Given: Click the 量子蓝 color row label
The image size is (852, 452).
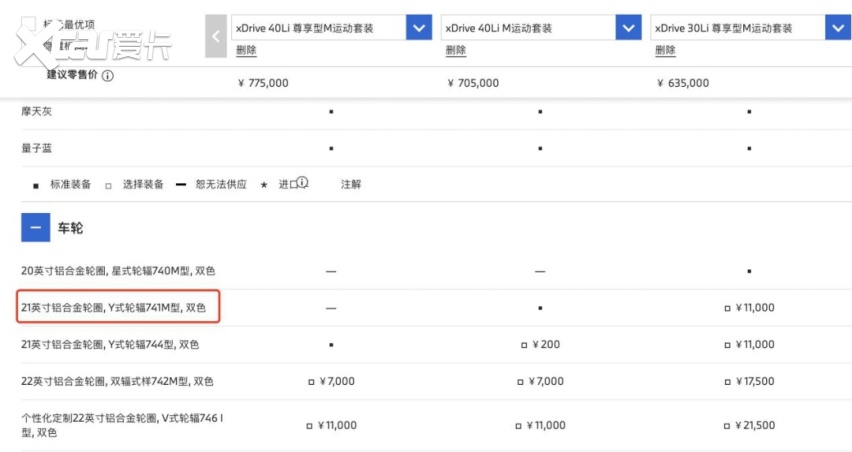Looking at the screenshot, I should [36, 148].
